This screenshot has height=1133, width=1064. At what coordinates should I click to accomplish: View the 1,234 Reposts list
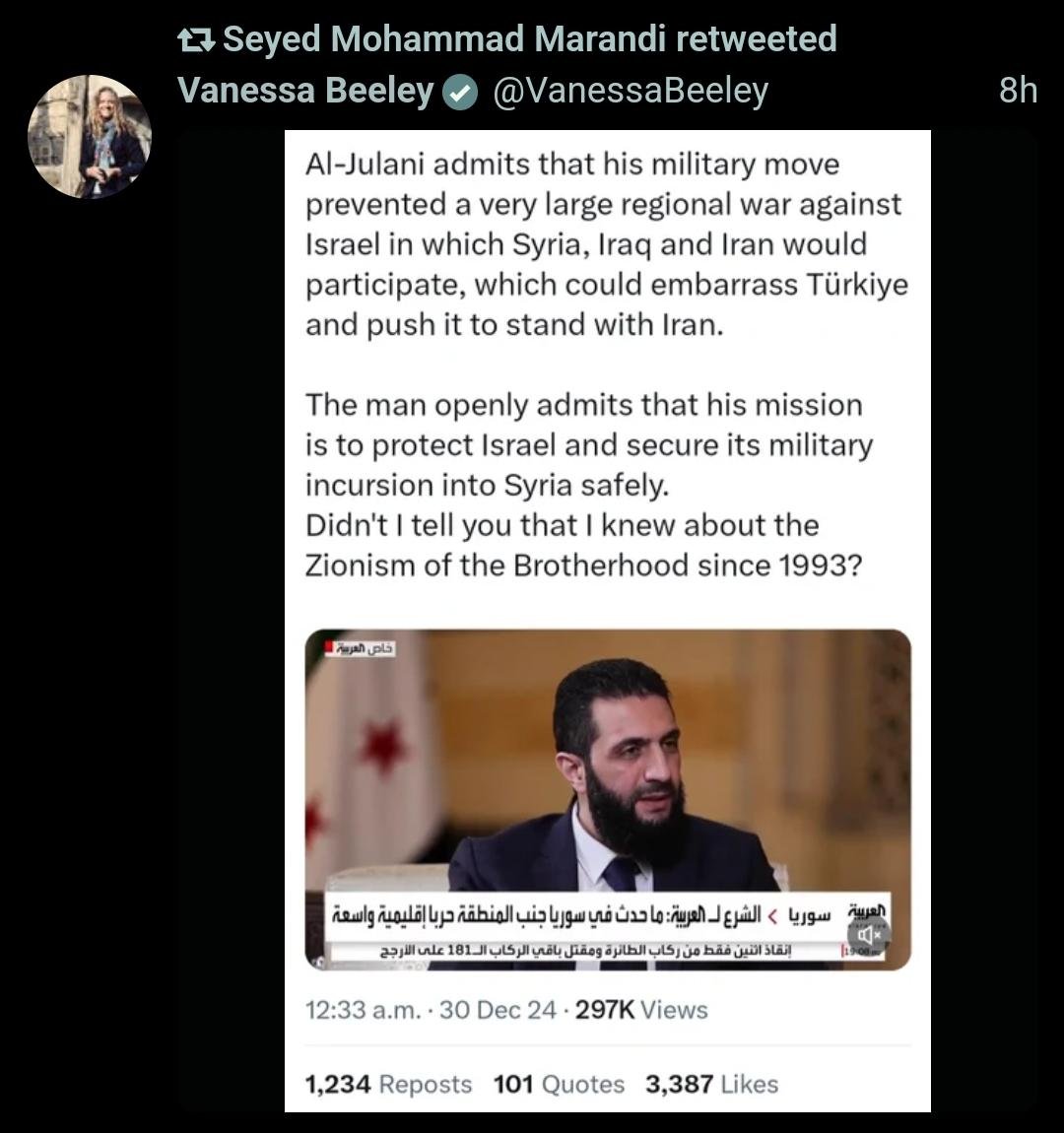(x=388, y=1084)
